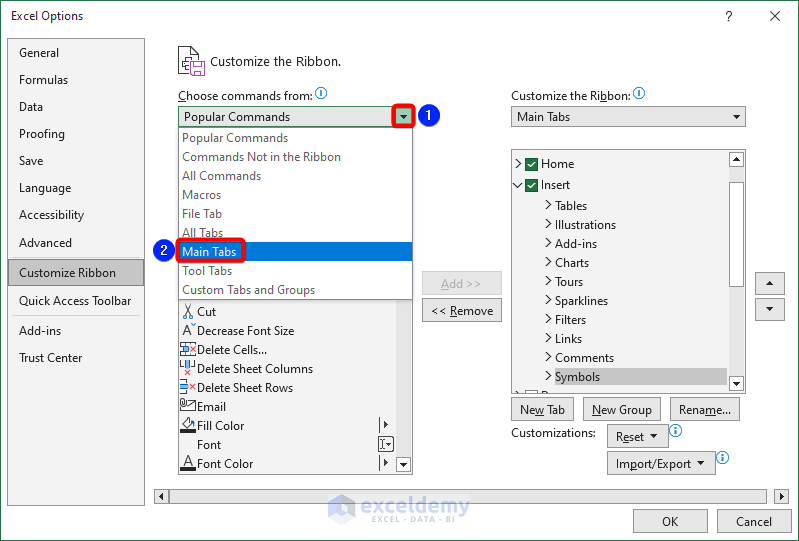The height and width of the screenshot is (541, 799).
Task: Collapse the Insert tab node
Action: pyautogui.click(x=517, y=185)
